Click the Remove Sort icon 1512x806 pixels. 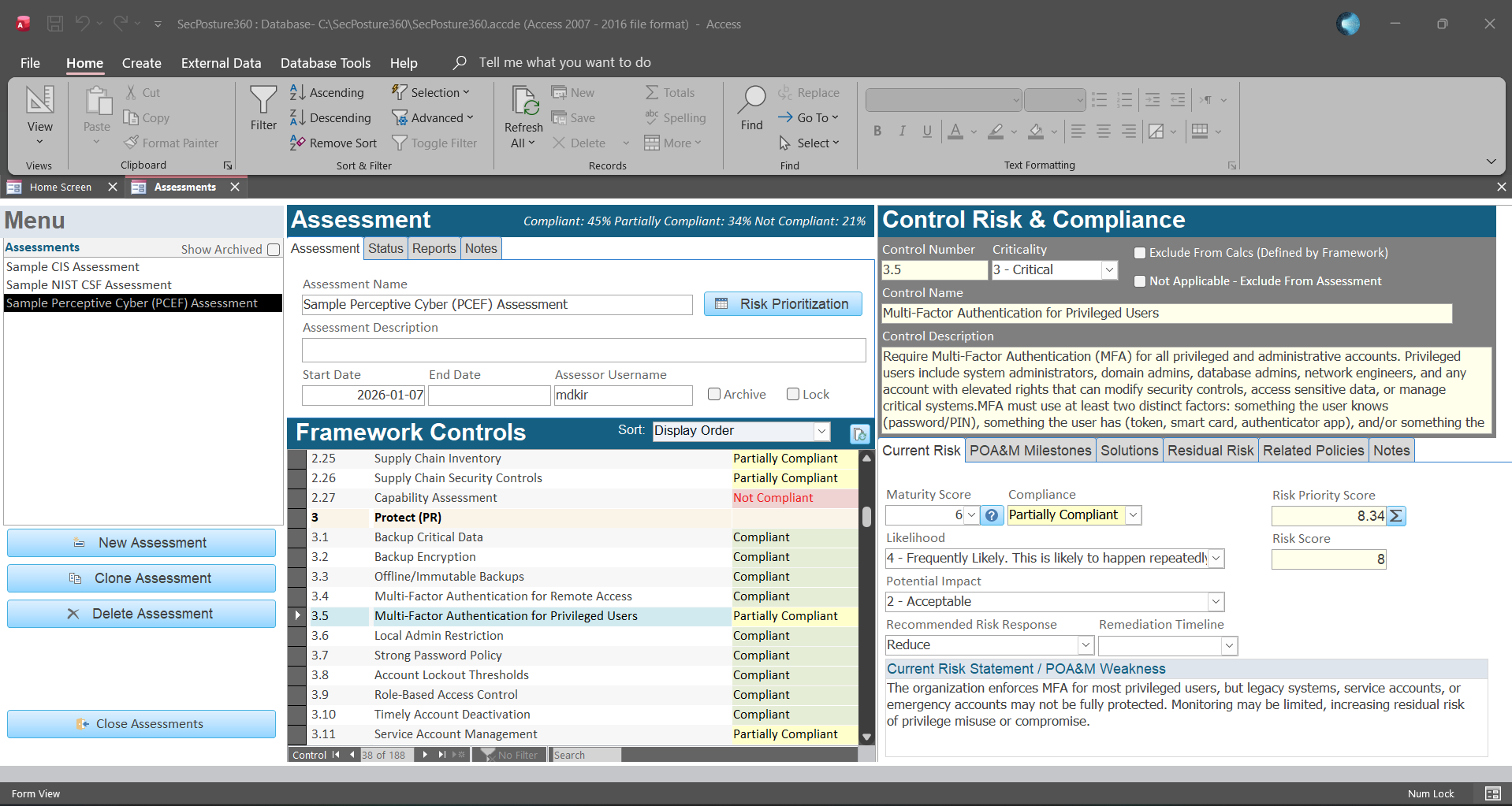pyautogui.click(x=299, y=143)
